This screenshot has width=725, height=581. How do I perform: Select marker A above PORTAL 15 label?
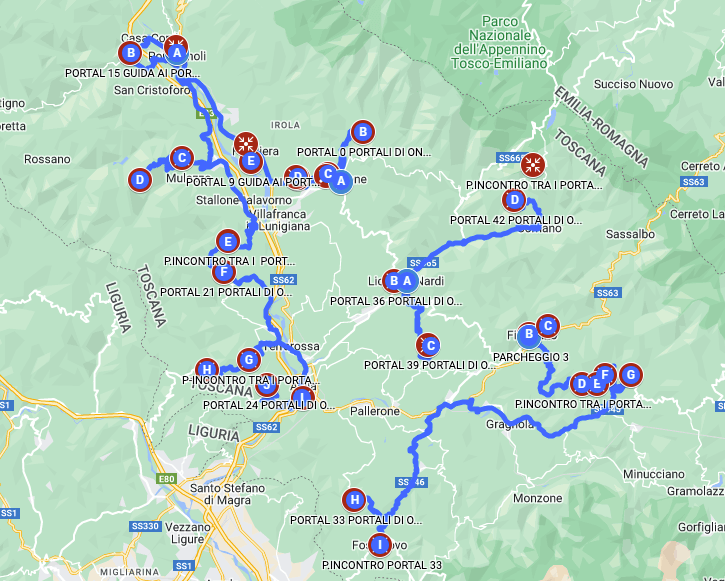click(177, 53)
